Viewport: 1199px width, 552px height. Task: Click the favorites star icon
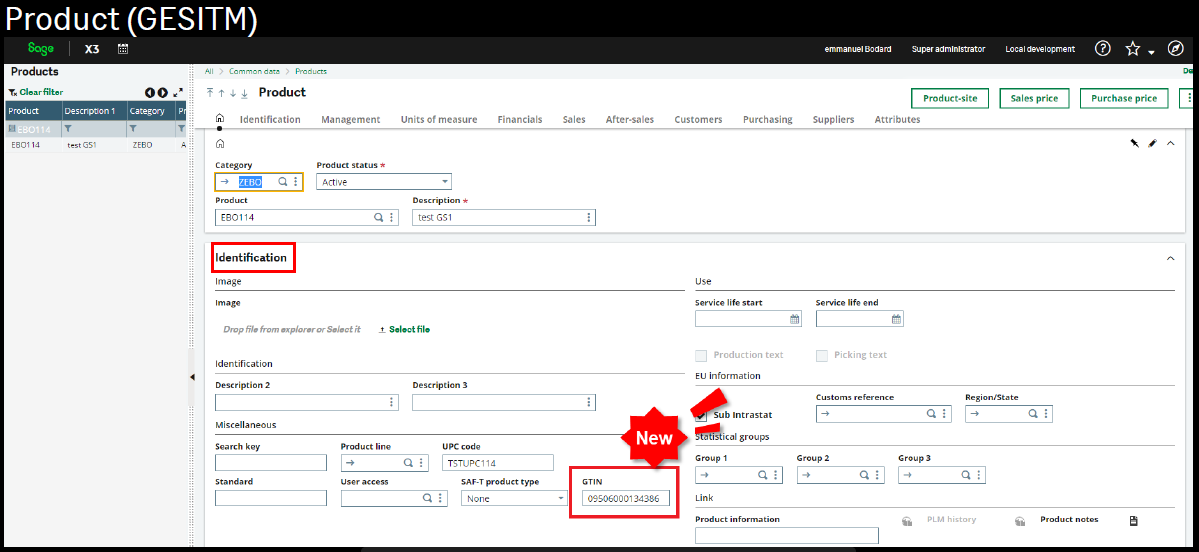click(x=1132, y=49)
